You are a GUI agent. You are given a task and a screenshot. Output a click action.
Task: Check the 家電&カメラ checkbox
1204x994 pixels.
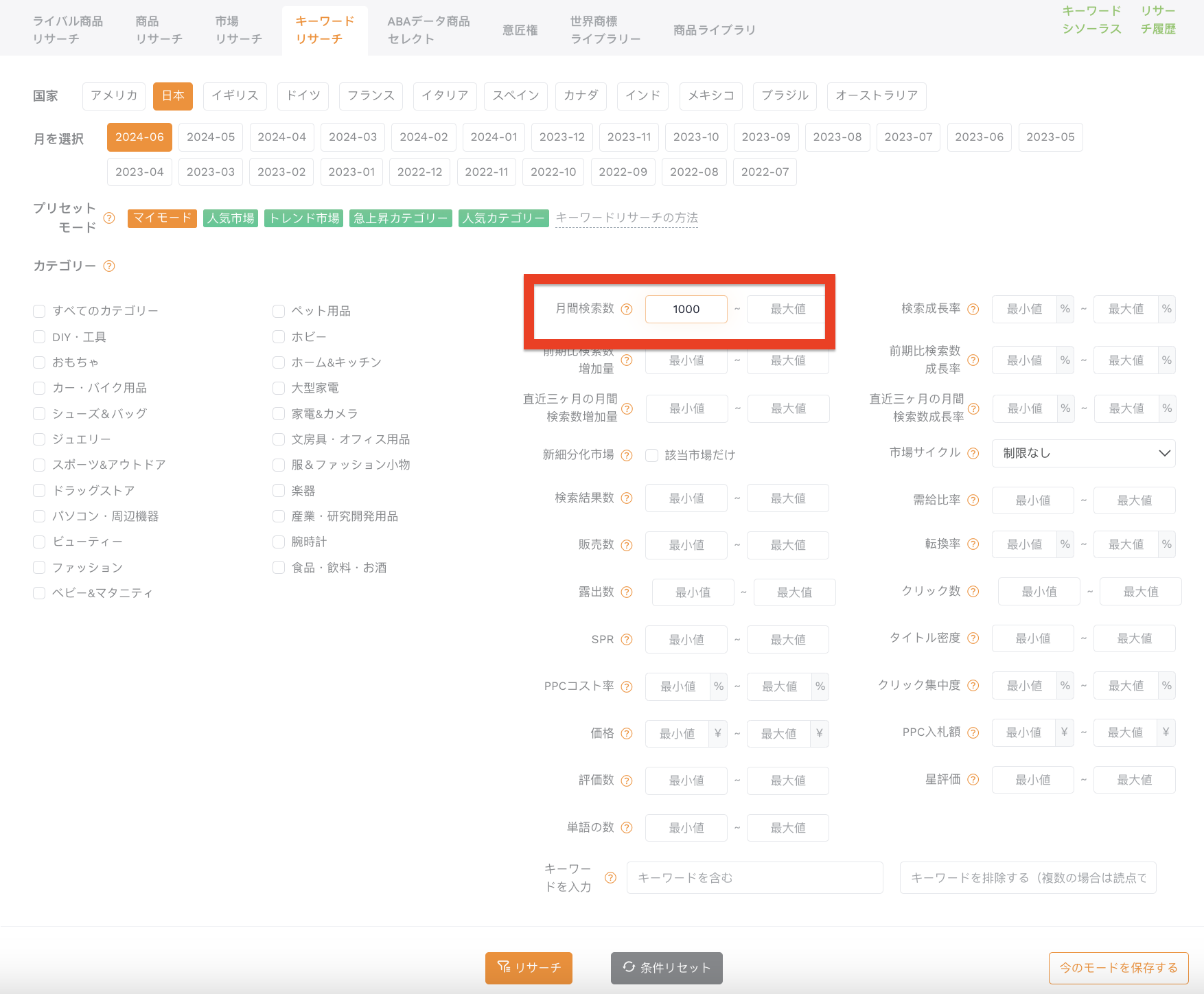pyautogui.click(x=279, y=414)
